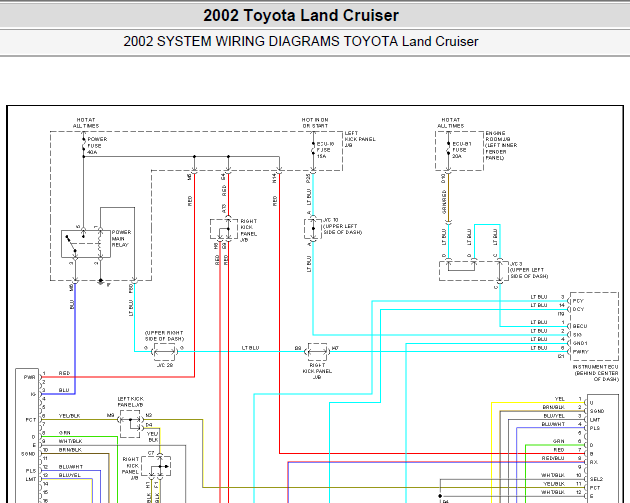Screen dimensions: 630x503
Task: Click the "2002 SYSTEM WIRING DIAGRAMS TOYOTA Land Cruiser" subtitle
Action: pos(301,41)
